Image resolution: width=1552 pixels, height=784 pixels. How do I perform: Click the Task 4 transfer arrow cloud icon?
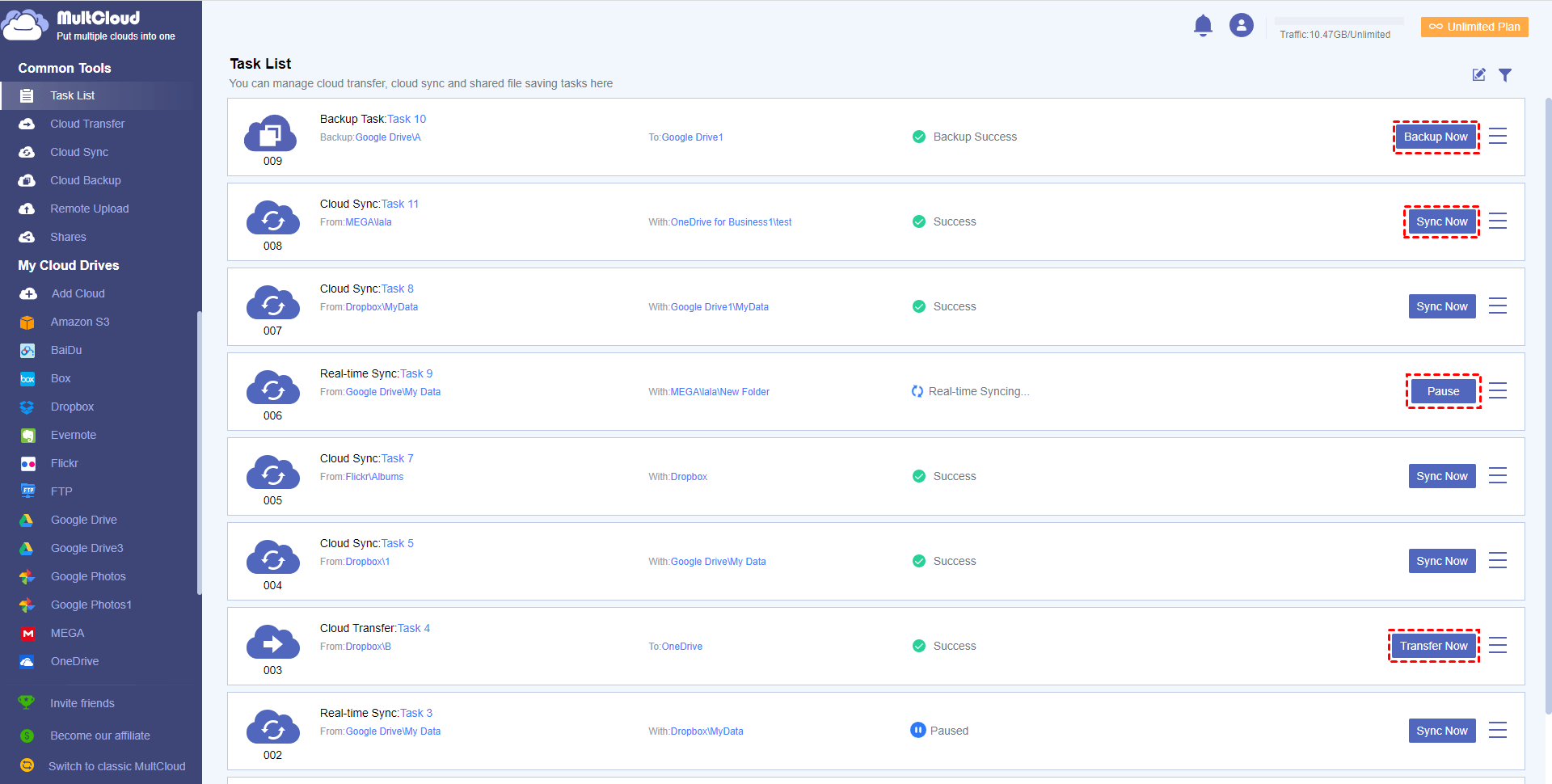(272, 643)
